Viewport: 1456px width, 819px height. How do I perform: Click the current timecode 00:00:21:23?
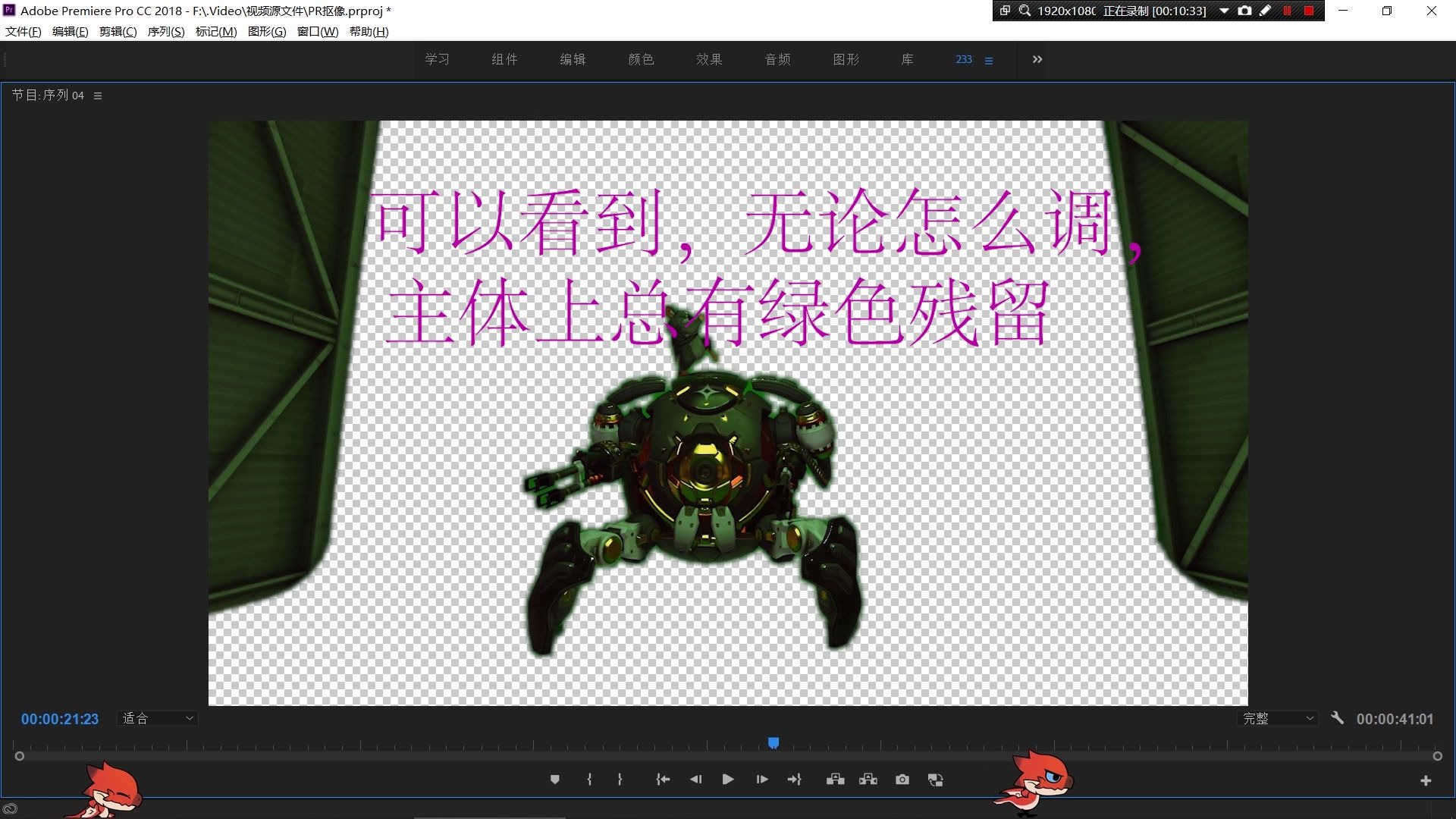click(x=60, y=719)
